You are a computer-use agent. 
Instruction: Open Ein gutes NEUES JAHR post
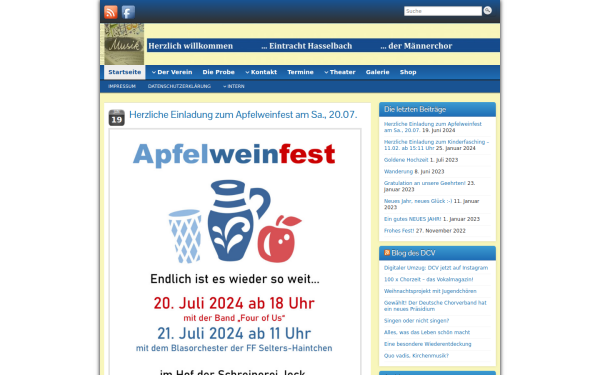[412, 219]
